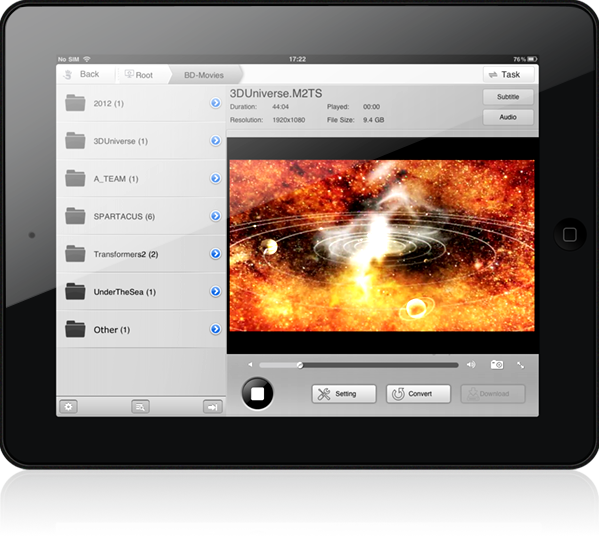Click the A_TEAM folder icon
This screenshot has height=536, width=599.
pos(75,178)
